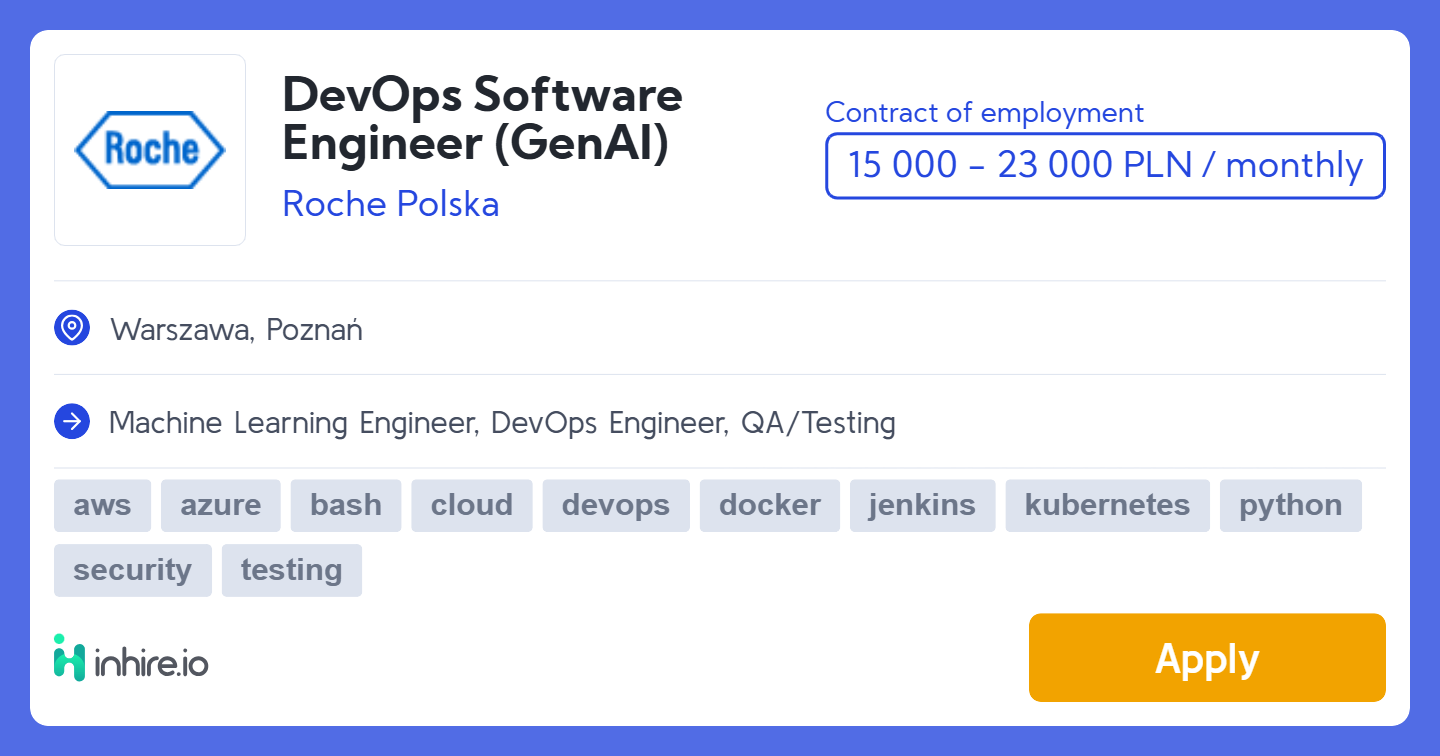Image resolution: width=1440 pixels, height=756 pixels.
Task: Click the Warszawa, Poznań location text
Action: pyautogui.click(x=236, y=329)
